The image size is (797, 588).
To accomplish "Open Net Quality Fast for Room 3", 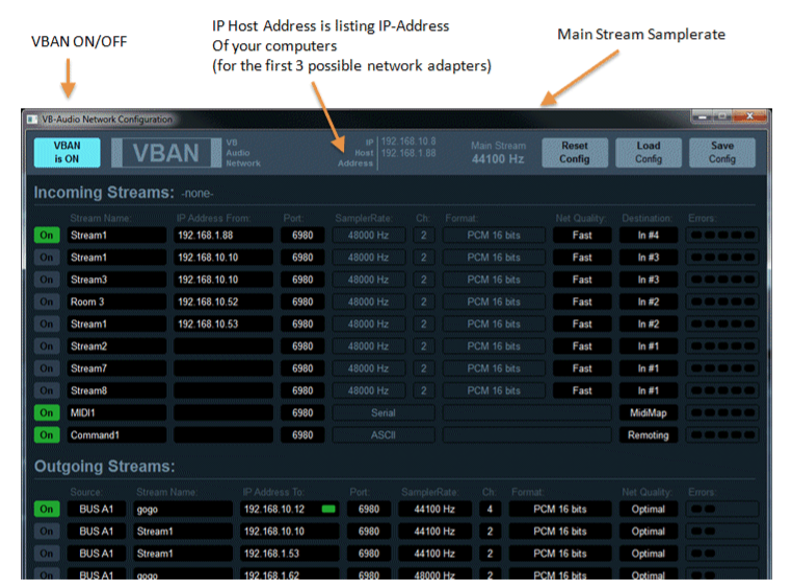I will [x=582, y=302].
